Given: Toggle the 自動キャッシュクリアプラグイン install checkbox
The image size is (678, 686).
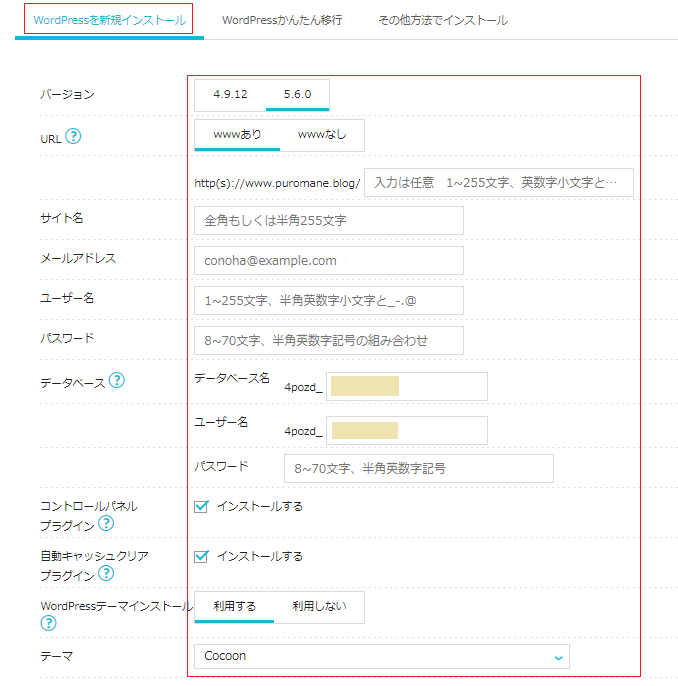Looking at the screenshot, I should coord(201,556).
